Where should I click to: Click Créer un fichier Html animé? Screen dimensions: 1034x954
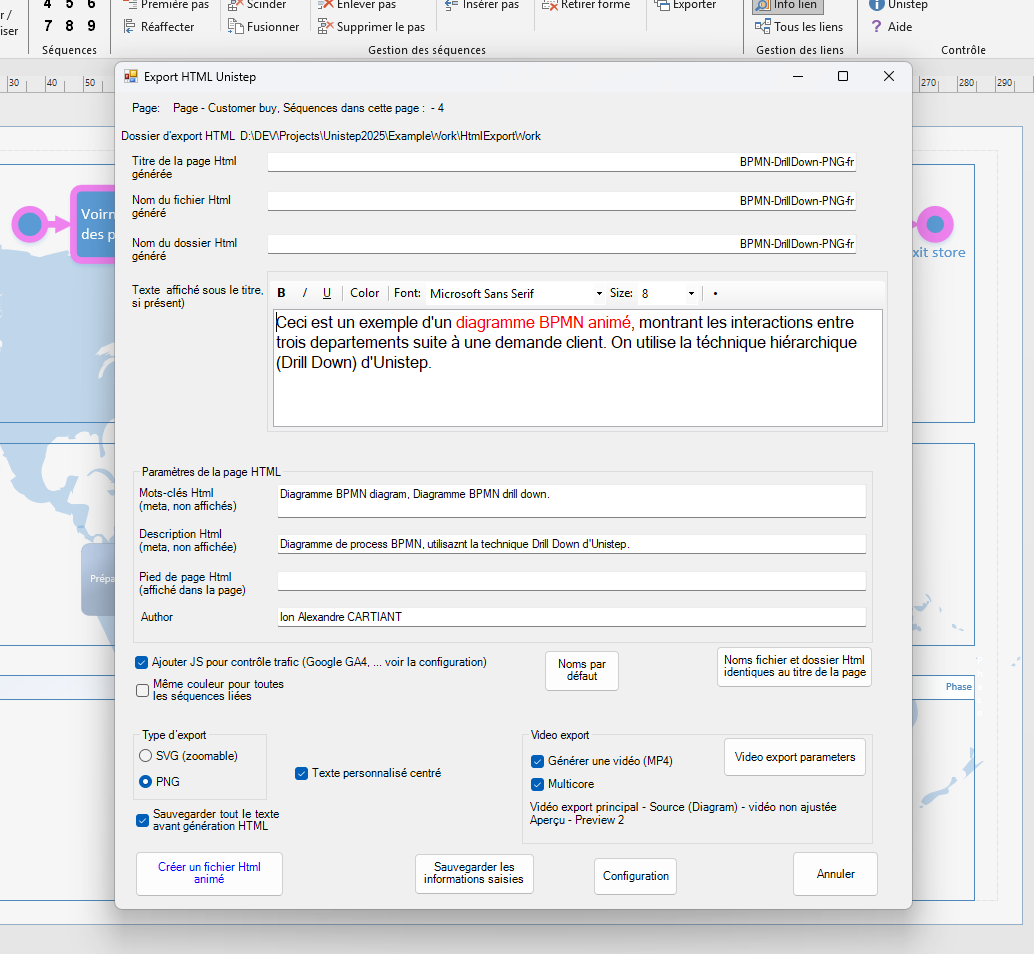(209, 873)
